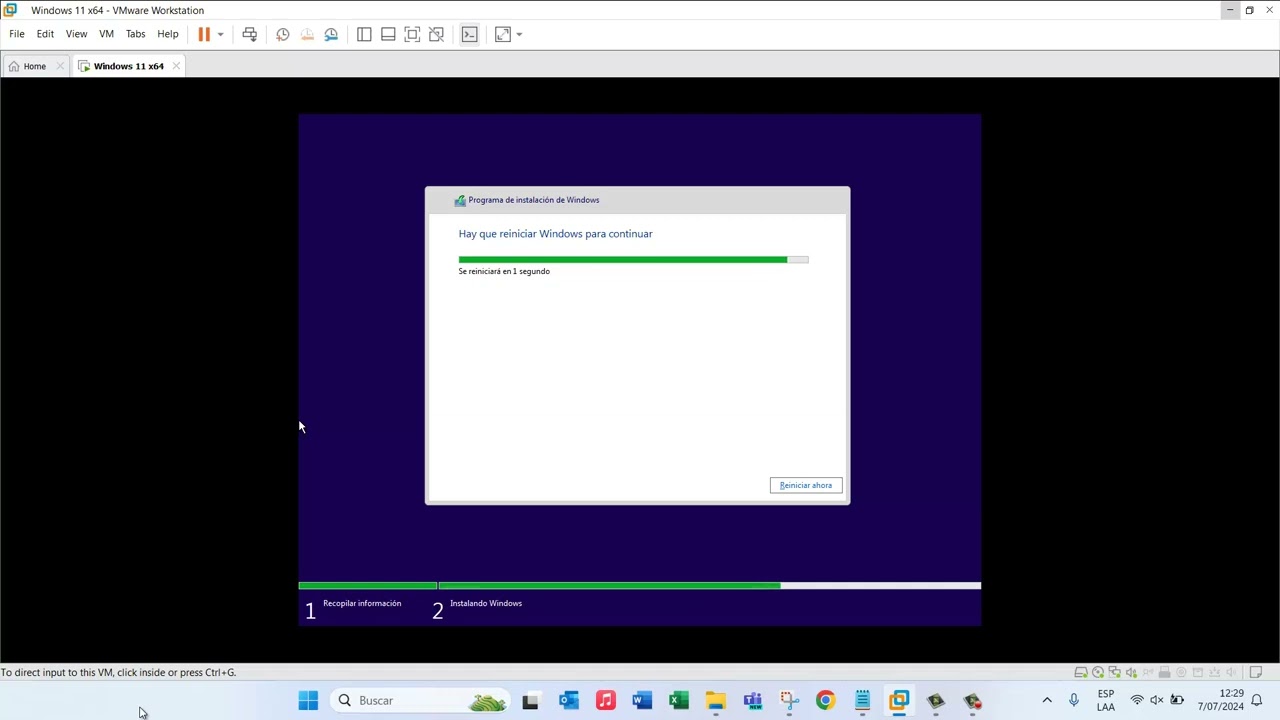Click the Unity mode toolbar icon
The height and width of the screenshot is (720, 1280).
coord(436,34)
